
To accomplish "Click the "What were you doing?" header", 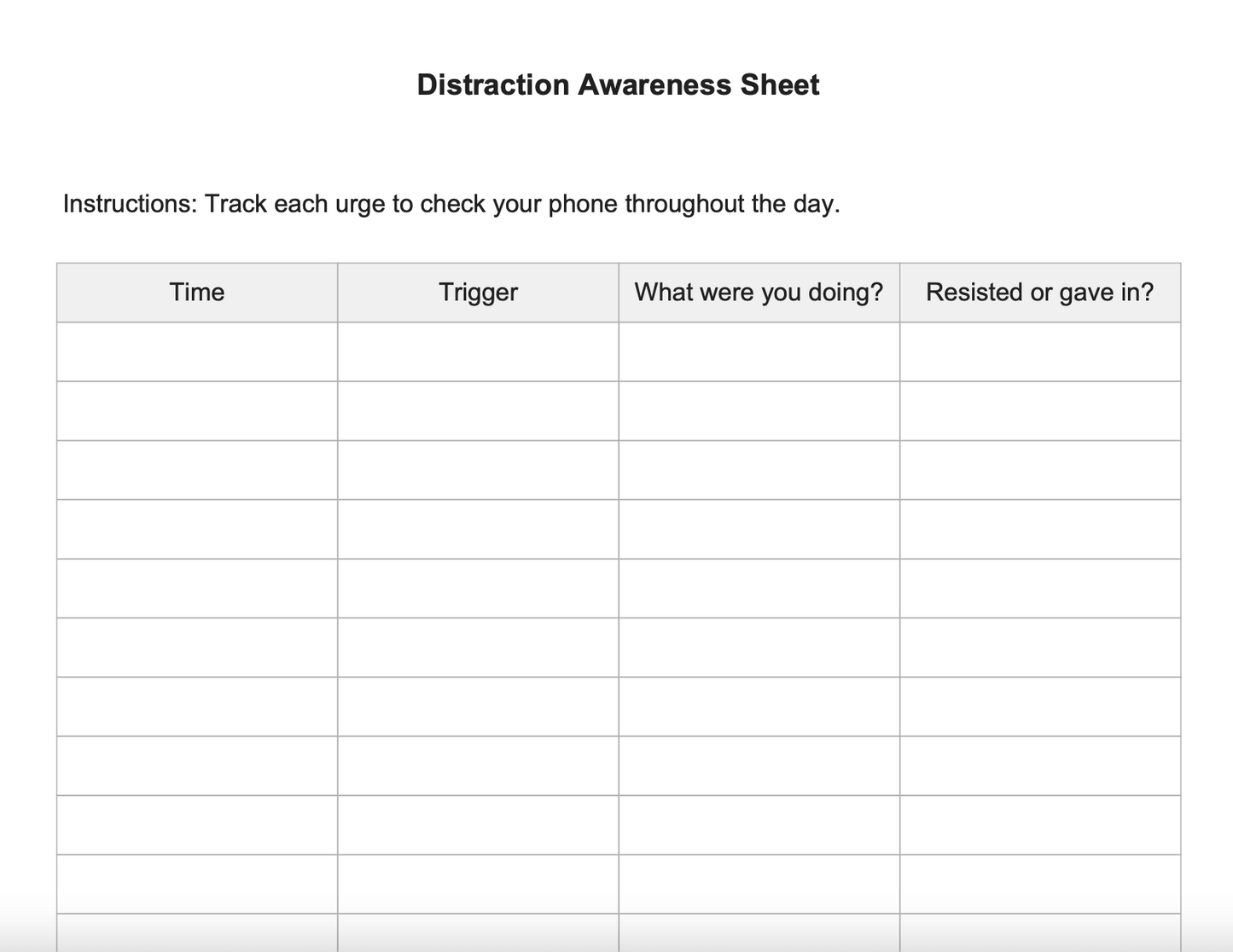I will (759, 293).
